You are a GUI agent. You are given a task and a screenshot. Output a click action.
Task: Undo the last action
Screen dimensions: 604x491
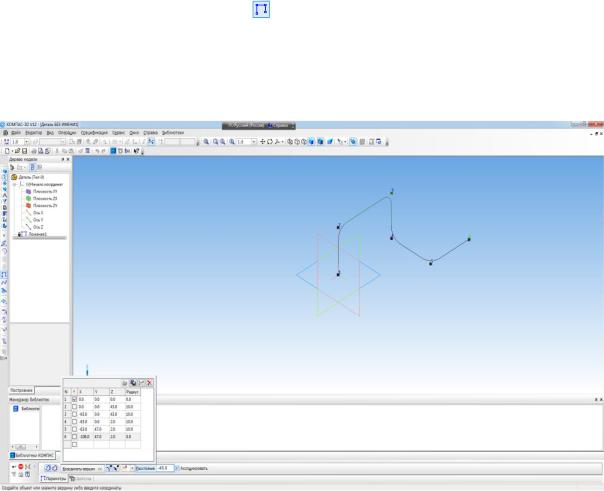[97, 151]
